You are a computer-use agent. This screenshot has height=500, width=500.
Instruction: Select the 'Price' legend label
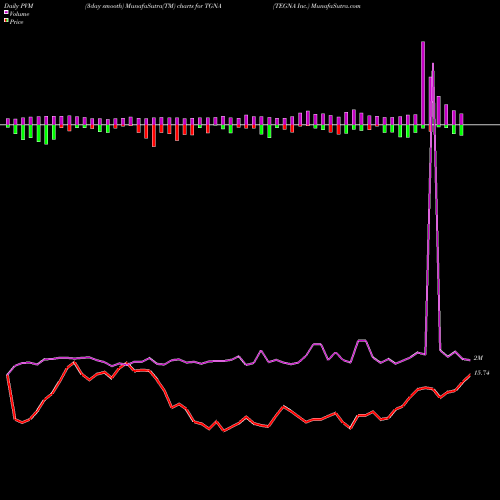point(16,22)
